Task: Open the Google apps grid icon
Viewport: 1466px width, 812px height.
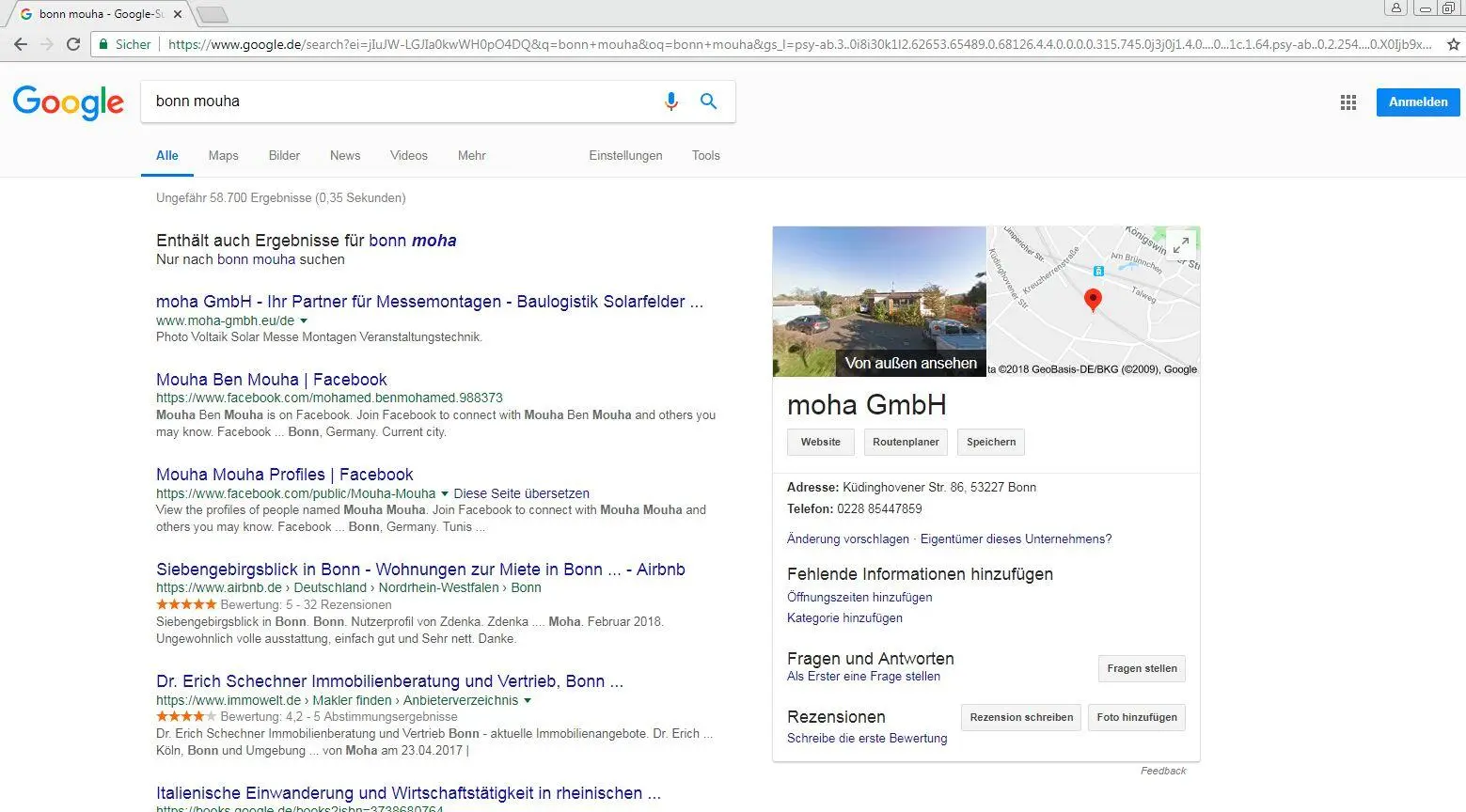Action: [1348, 102]
